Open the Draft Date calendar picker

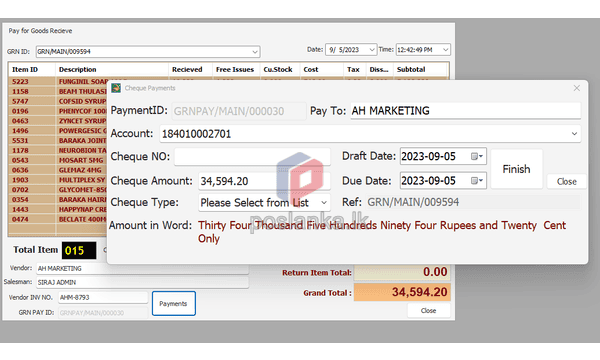tap(477, 156)
